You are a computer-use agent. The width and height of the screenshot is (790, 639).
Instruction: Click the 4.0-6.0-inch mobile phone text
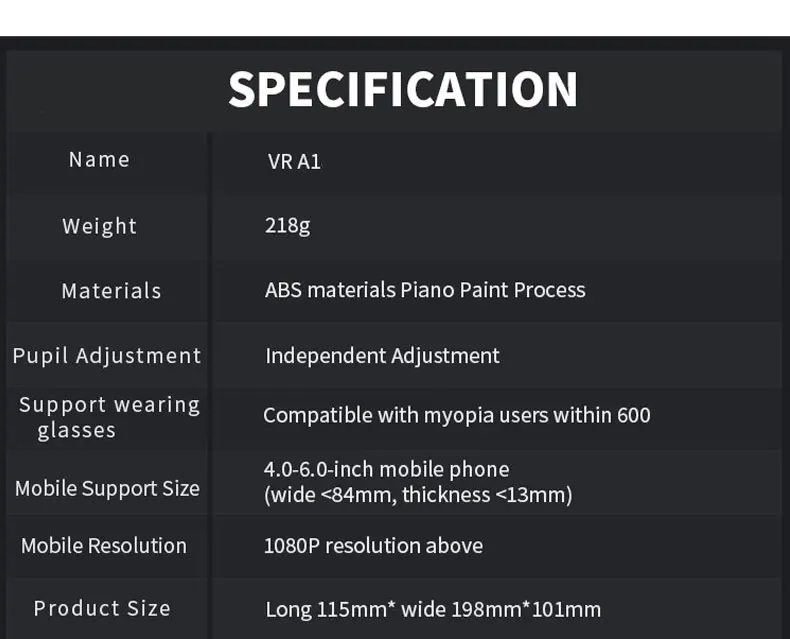[x=386, y=469]
